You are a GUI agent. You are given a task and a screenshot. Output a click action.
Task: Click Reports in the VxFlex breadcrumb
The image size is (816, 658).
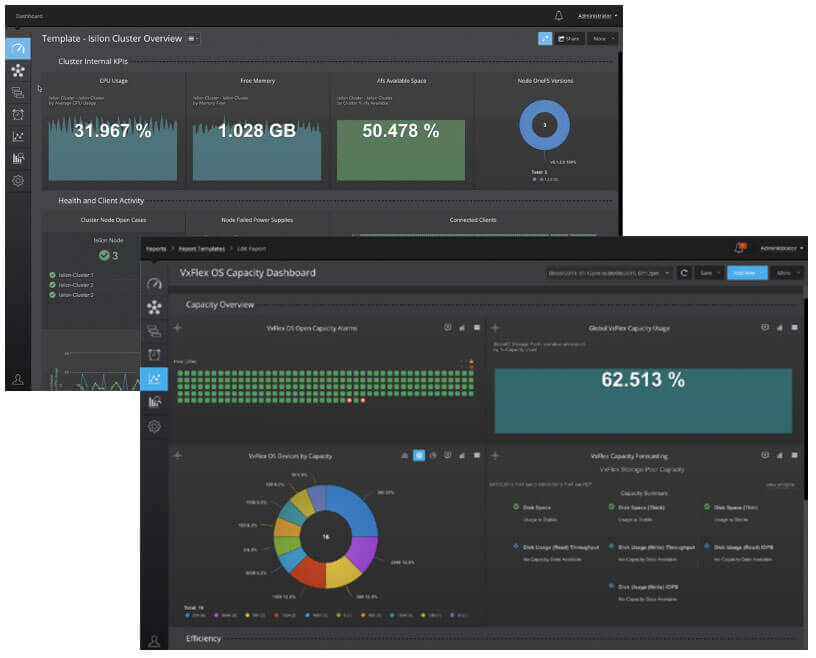(156, 249)
